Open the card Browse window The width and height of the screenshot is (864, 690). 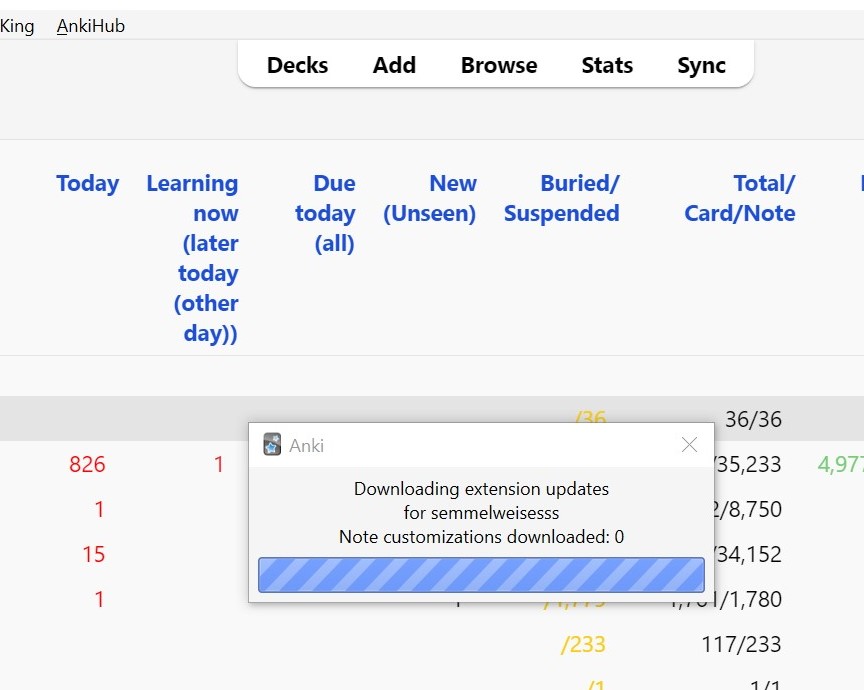[x=499, y=65]
